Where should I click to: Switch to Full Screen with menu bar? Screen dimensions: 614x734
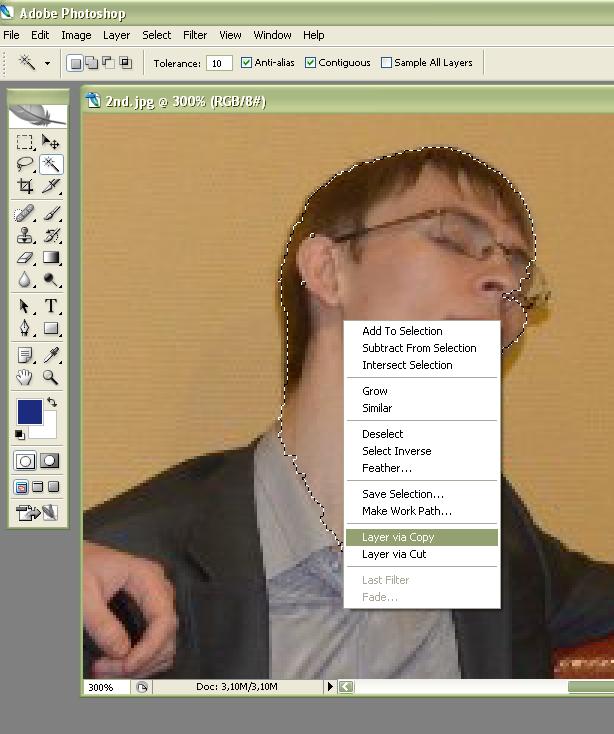coord(37,487)
